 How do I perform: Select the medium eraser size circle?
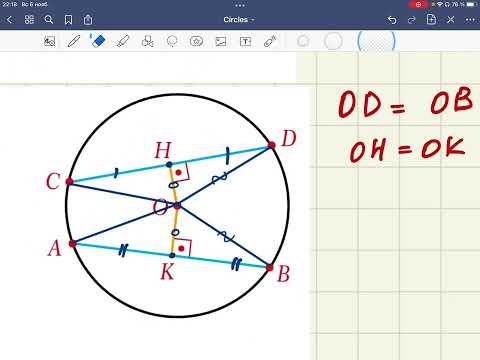point(333,41)
